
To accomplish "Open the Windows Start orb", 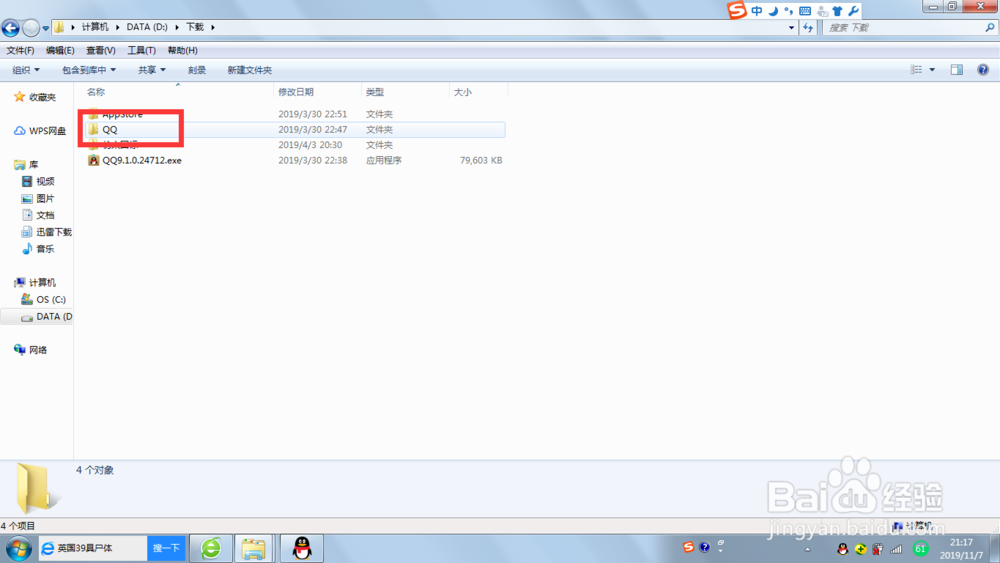I will click(18, 548).
